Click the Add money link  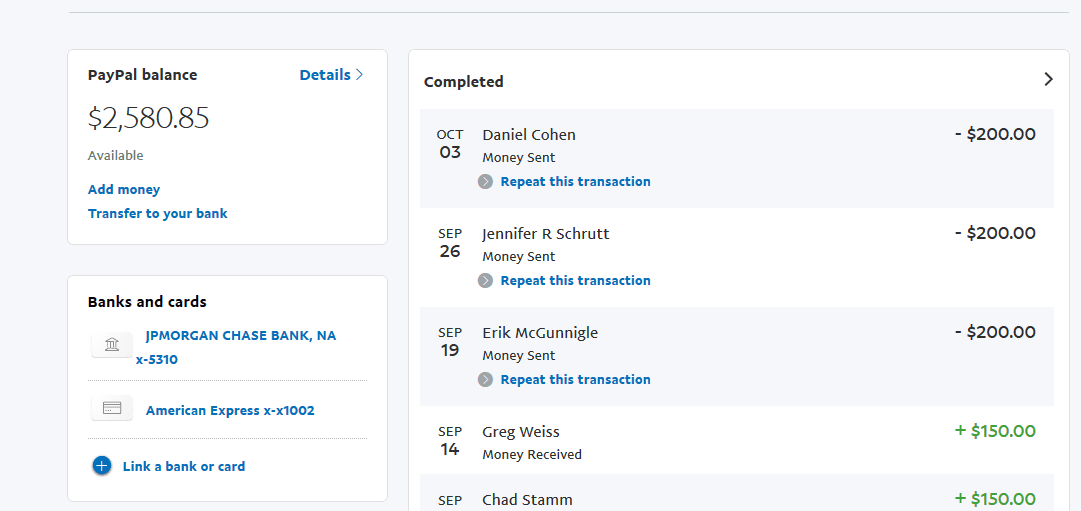[124, 190]
